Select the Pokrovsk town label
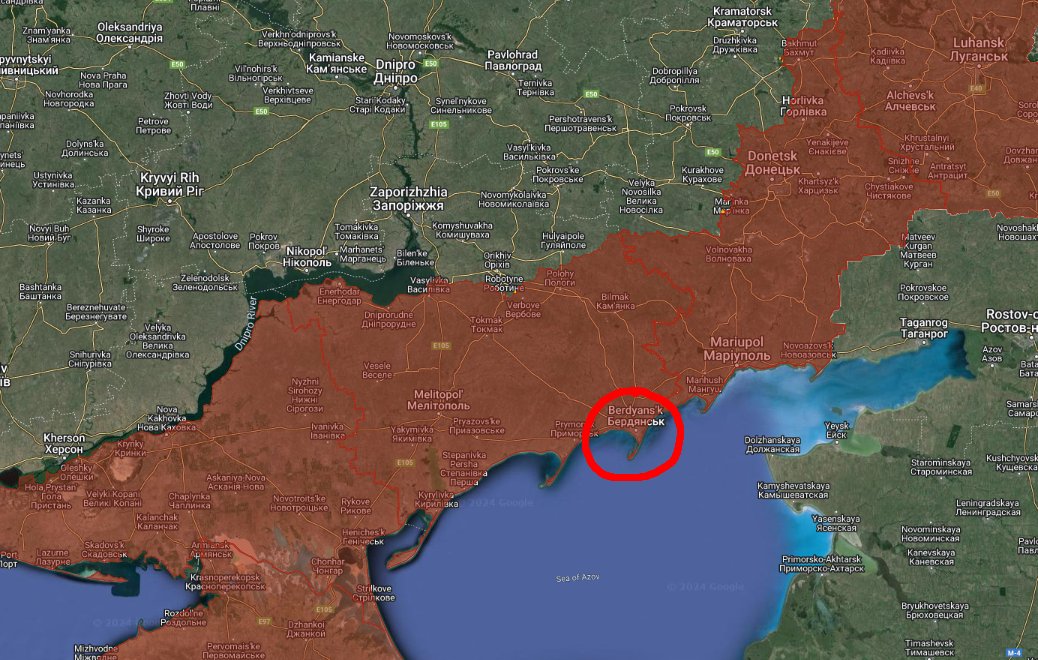 pyautogui.click(x=688, y=113)
